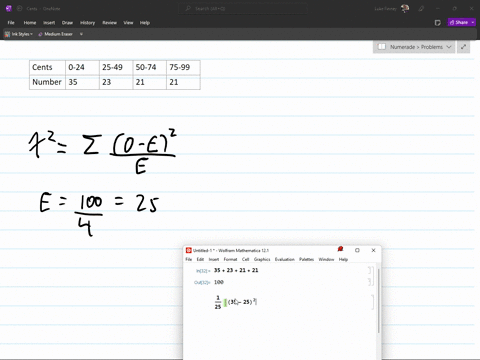Screen dimensions: 480x360
Task: Close the Mathematica window
Action: (x=373, y=250)
